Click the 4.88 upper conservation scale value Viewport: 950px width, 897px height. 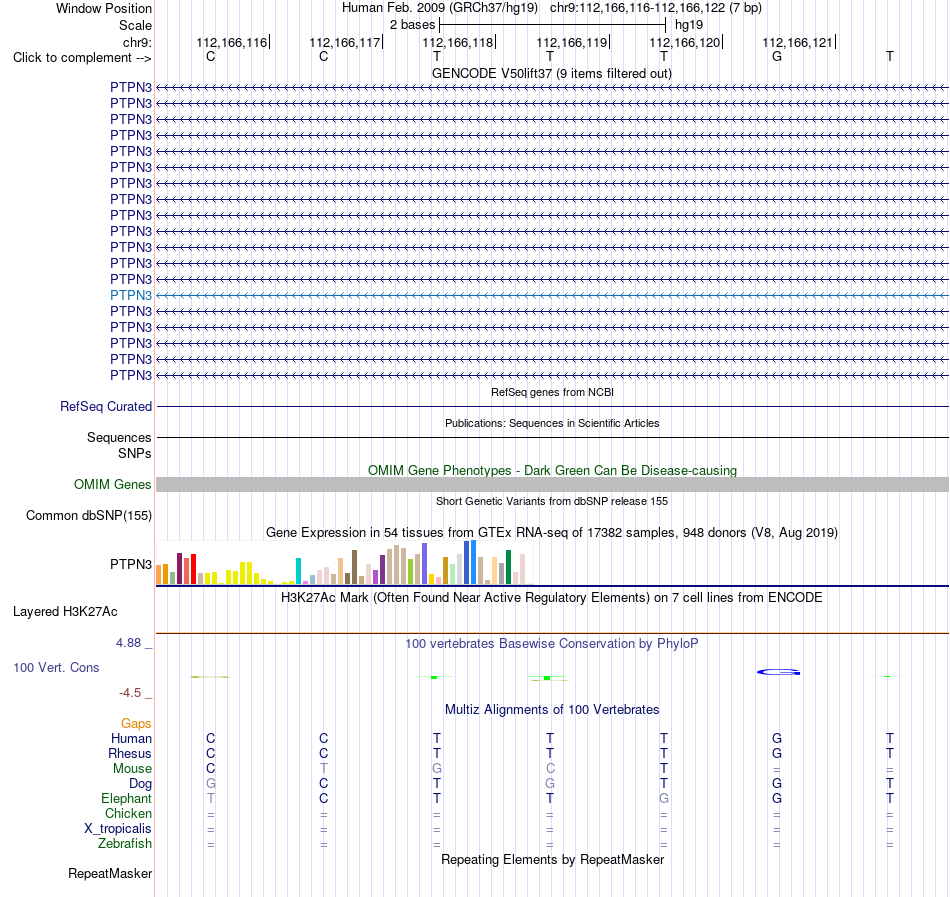128,643
